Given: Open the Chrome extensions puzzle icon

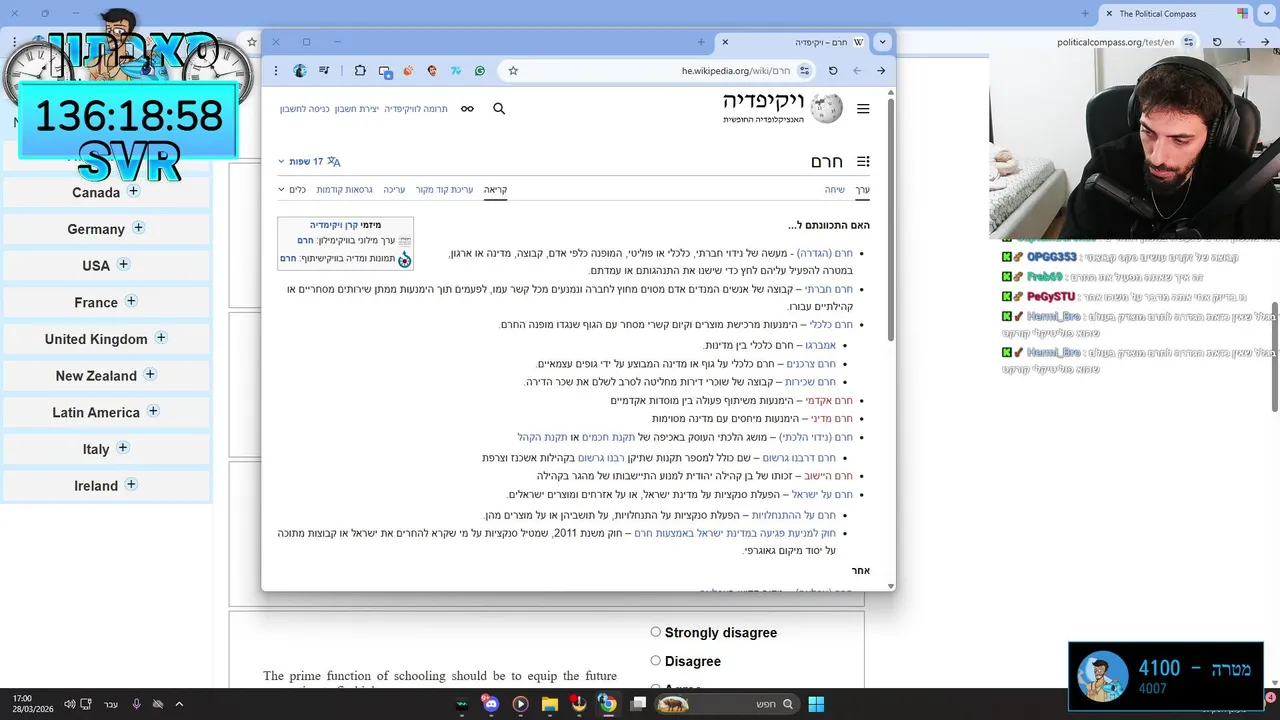Looking at the screenshot, I should 360,71.
